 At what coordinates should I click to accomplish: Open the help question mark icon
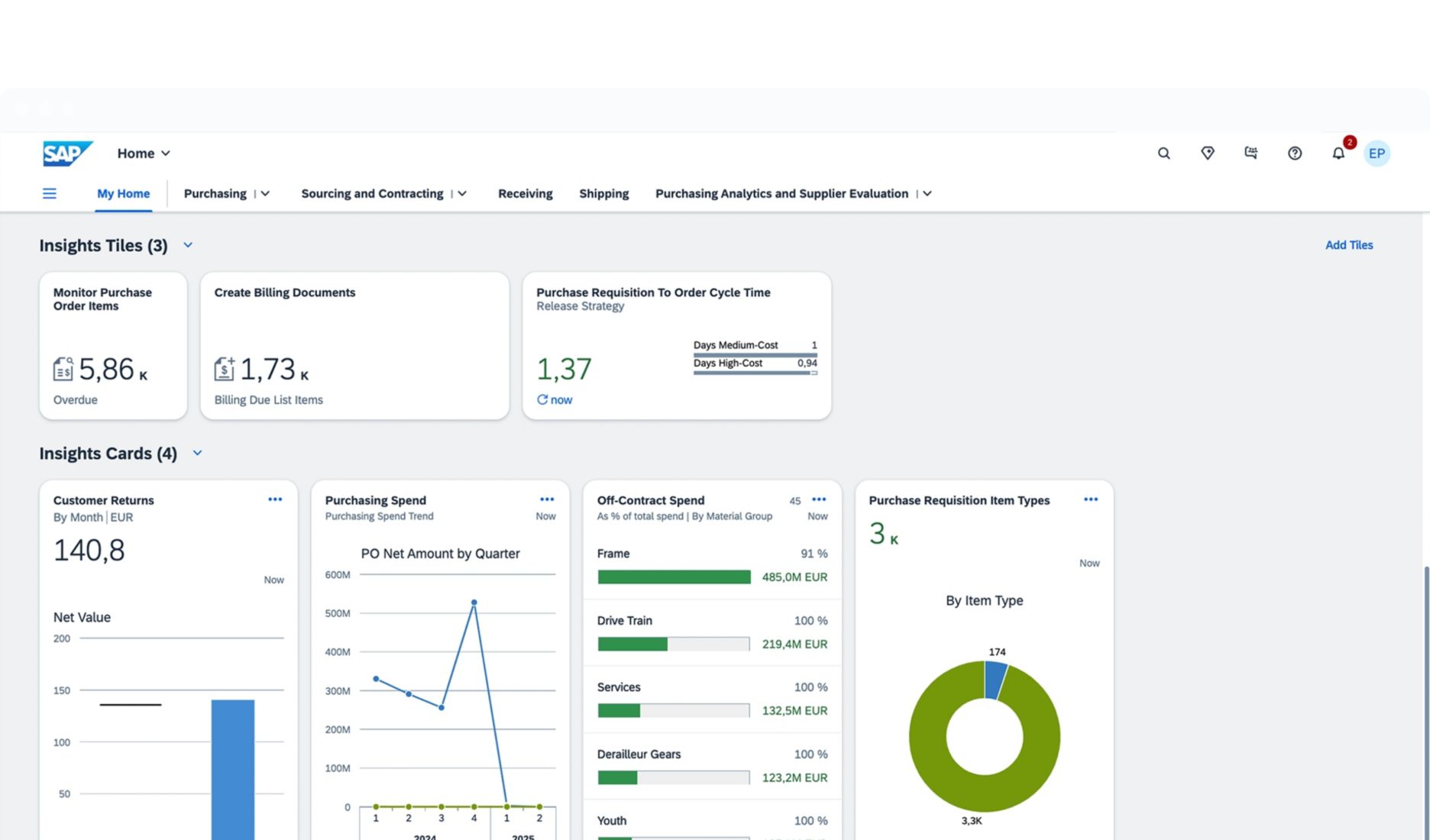(1294, 153)
